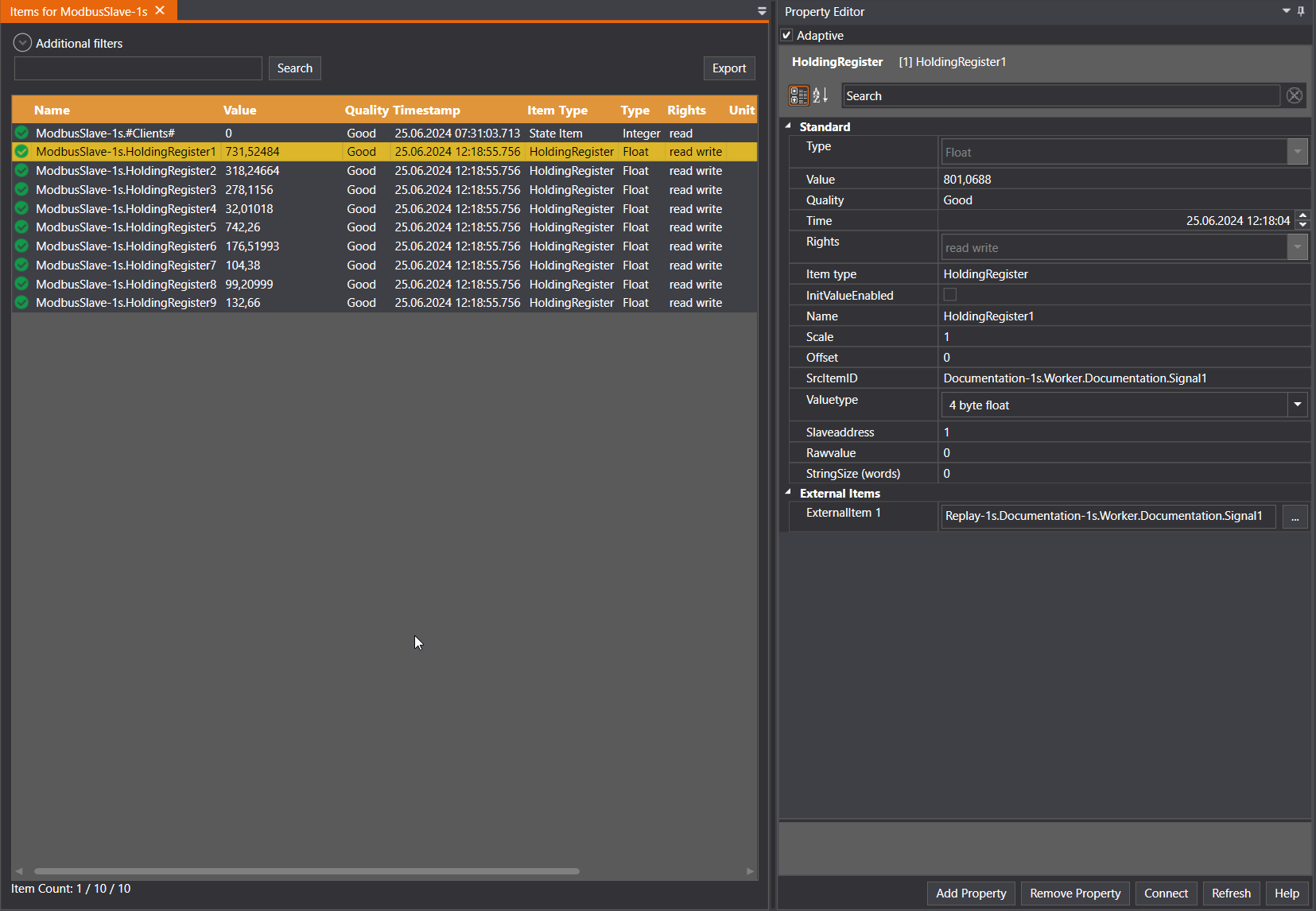This screenshot has width=1316, height=911.
Task: Open the Valuetype 4 byte float dropdown
Action: (1297, 405)
